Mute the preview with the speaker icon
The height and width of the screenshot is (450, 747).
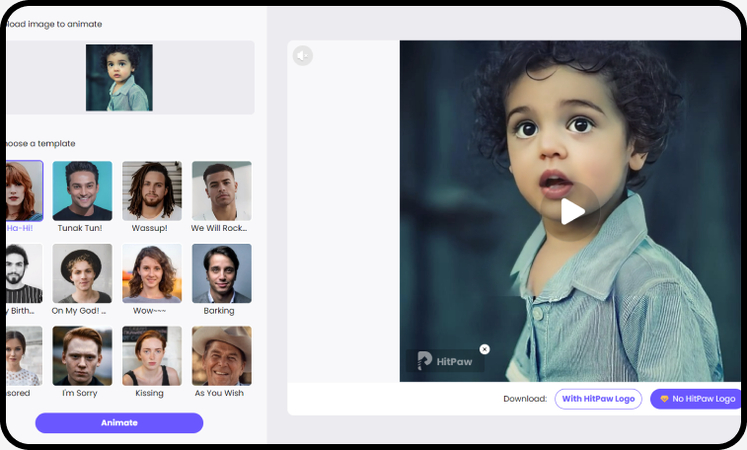[303, 56]
